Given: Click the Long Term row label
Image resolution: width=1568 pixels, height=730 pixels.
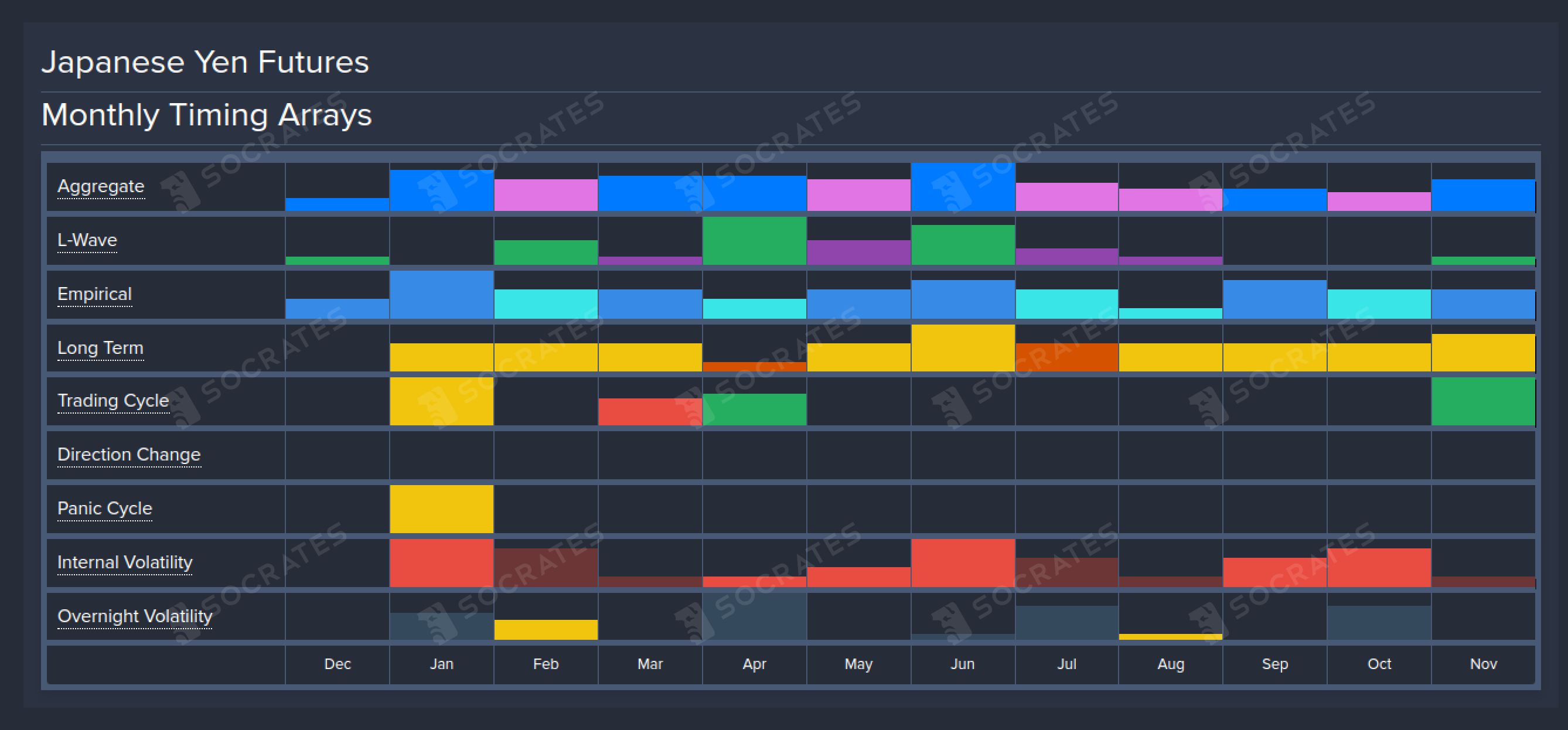Looking at the screenshot, I should coord(100,347).
